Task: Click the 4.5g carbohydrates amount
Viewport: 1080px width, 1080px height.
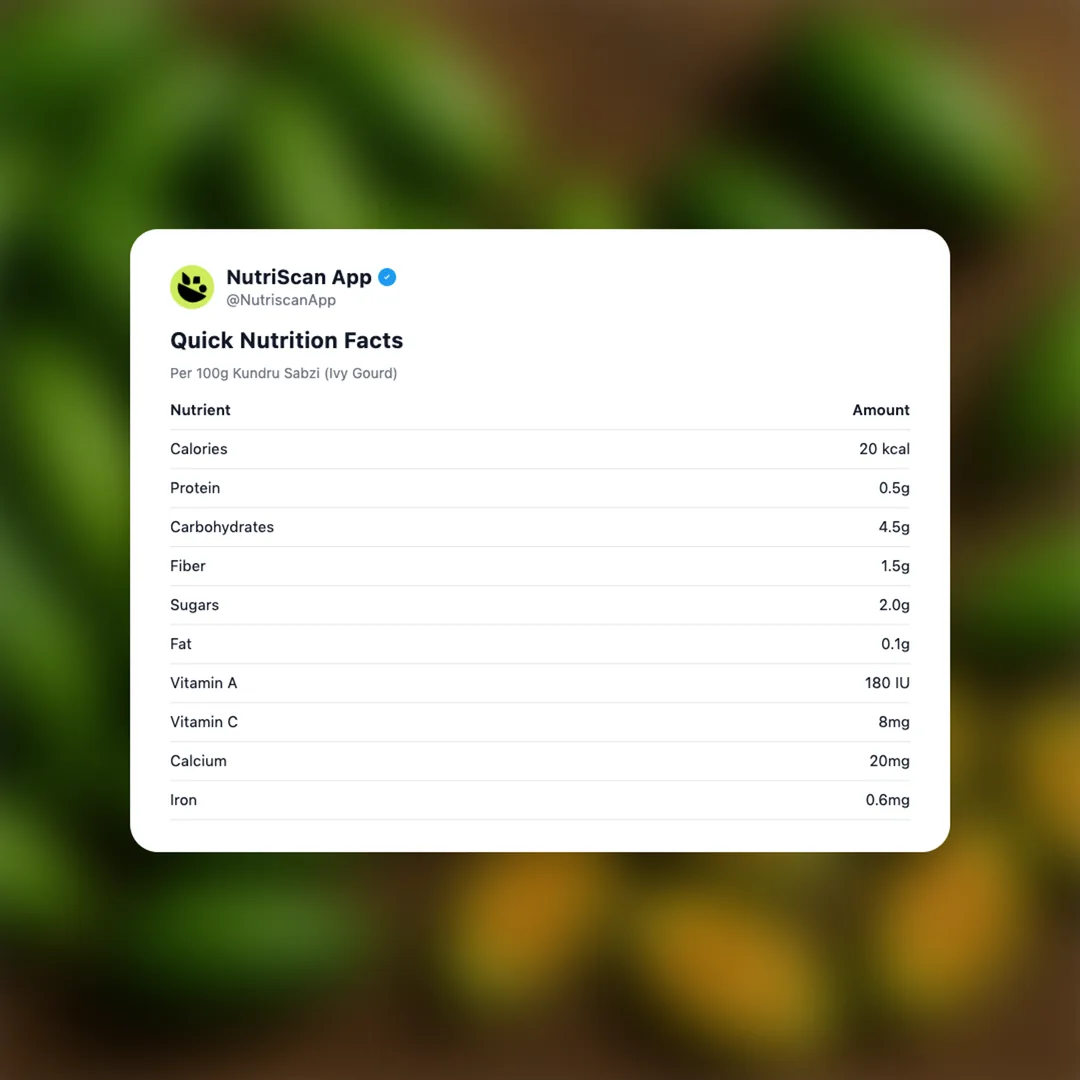Action: (x=894, y=527)
